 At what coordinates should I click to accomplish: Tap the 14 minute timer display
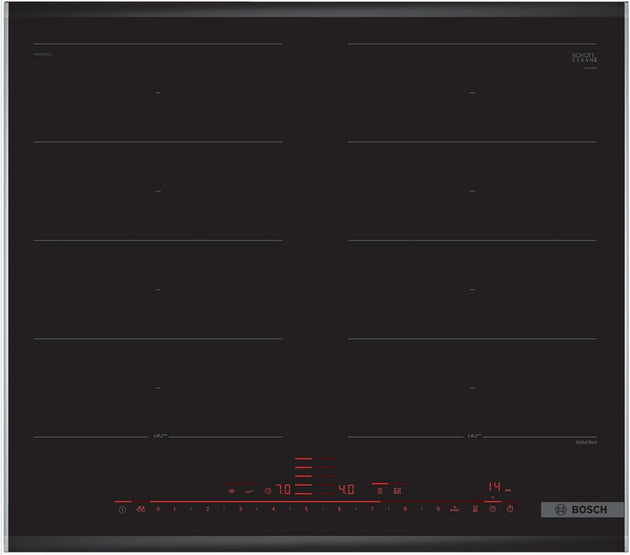pos(494,487)
